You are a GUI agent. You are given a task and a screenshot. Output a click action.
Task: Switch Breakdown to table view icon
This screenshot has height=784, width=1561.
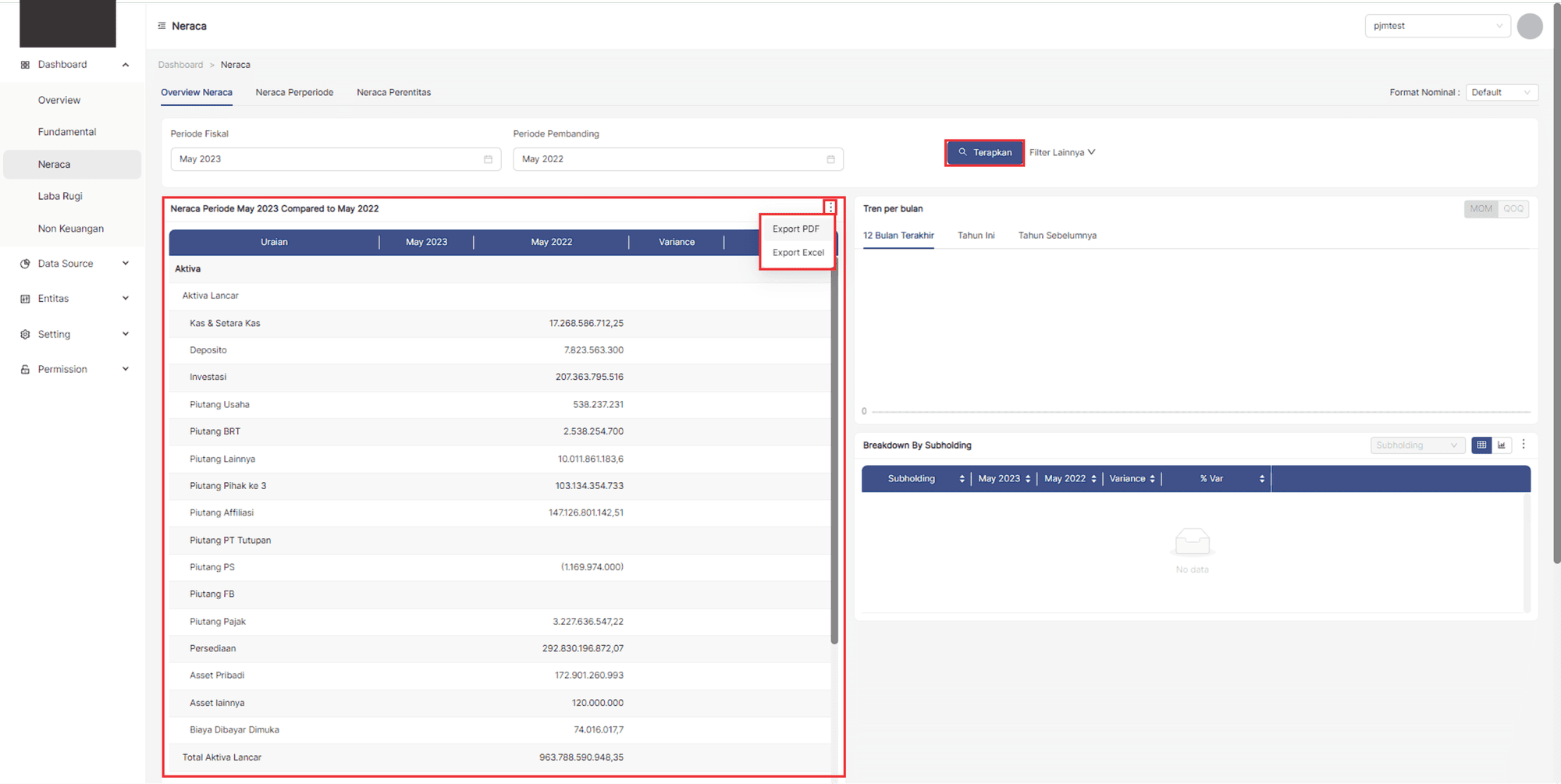(1481, 445)
